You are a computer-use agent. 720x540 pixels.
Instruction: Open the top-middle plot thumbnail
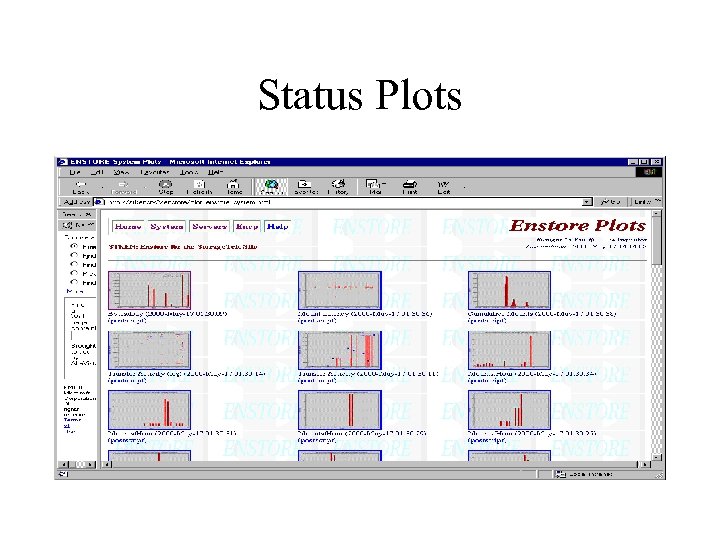point(340,290)
